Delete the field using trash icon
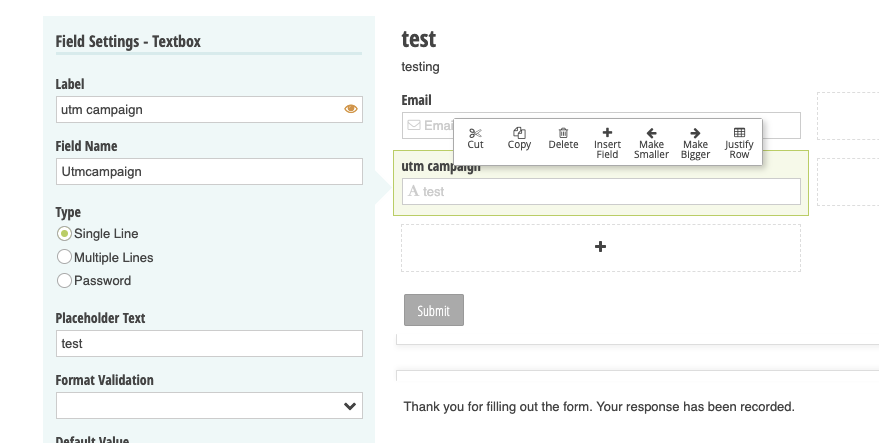 coord(563,133)
